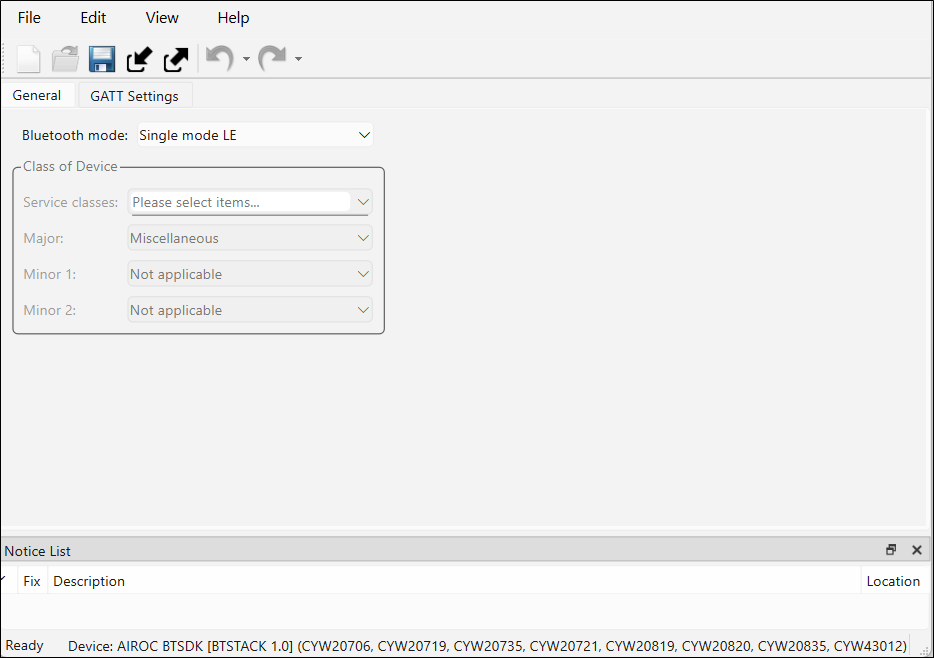The width and height of the screenshot is (934, 658).
Task: Open the View menu
Action: coord(162,18)
